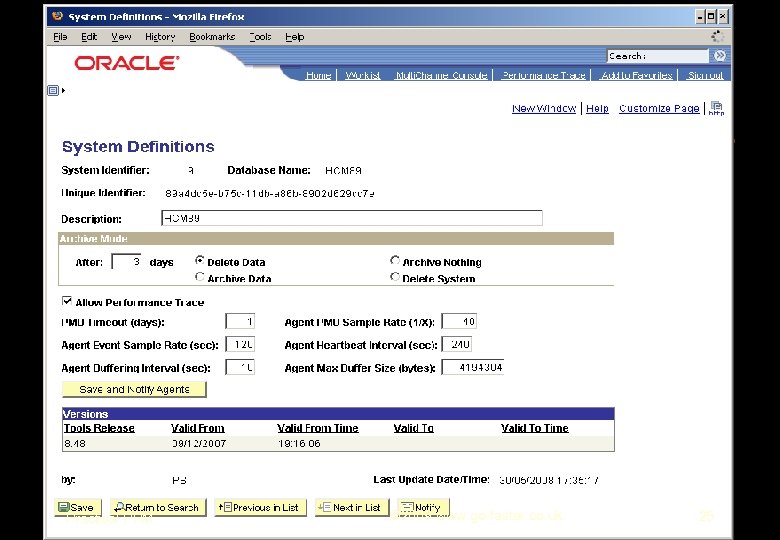780x540 pixels.
Task: Click Agent Heartbeat Interval field
Action: pyautogui.click(x=457, y=344)
